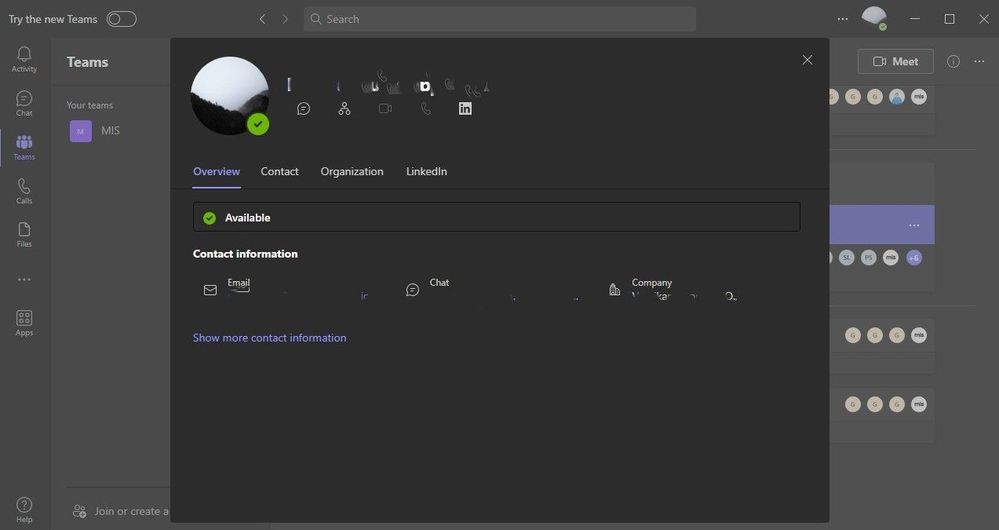
Task: Click Join or create a team
Action: click(x=121, y=511)
